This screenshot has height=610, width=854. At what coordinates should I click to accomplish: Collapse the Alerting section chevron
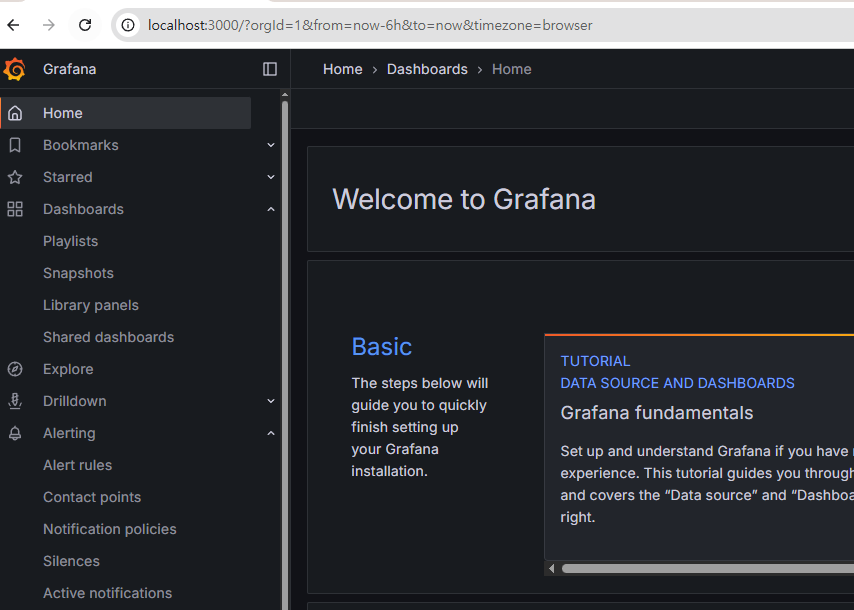(x=271, y=434)
